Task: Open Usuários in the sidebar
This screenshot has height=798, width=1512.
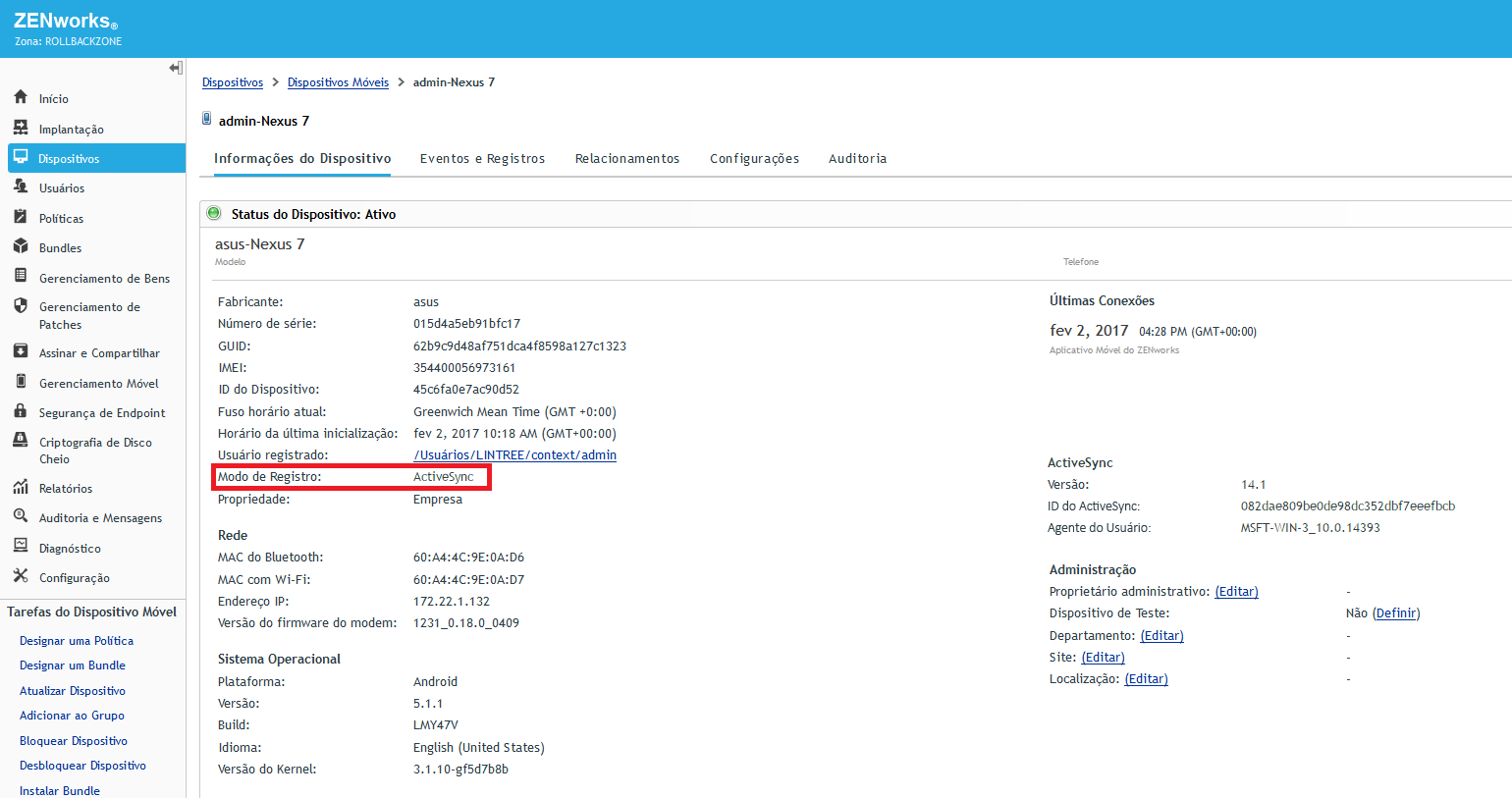Action: pyautogui.click(x=62, y=188)
